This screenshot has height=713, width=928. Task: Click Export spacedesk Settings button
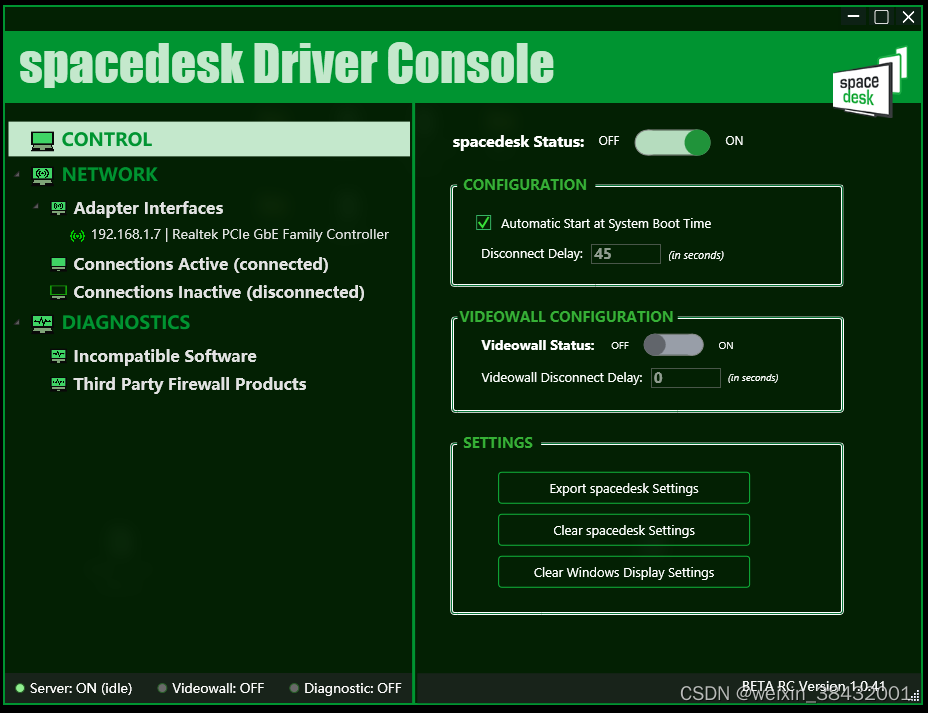point(624,488)
